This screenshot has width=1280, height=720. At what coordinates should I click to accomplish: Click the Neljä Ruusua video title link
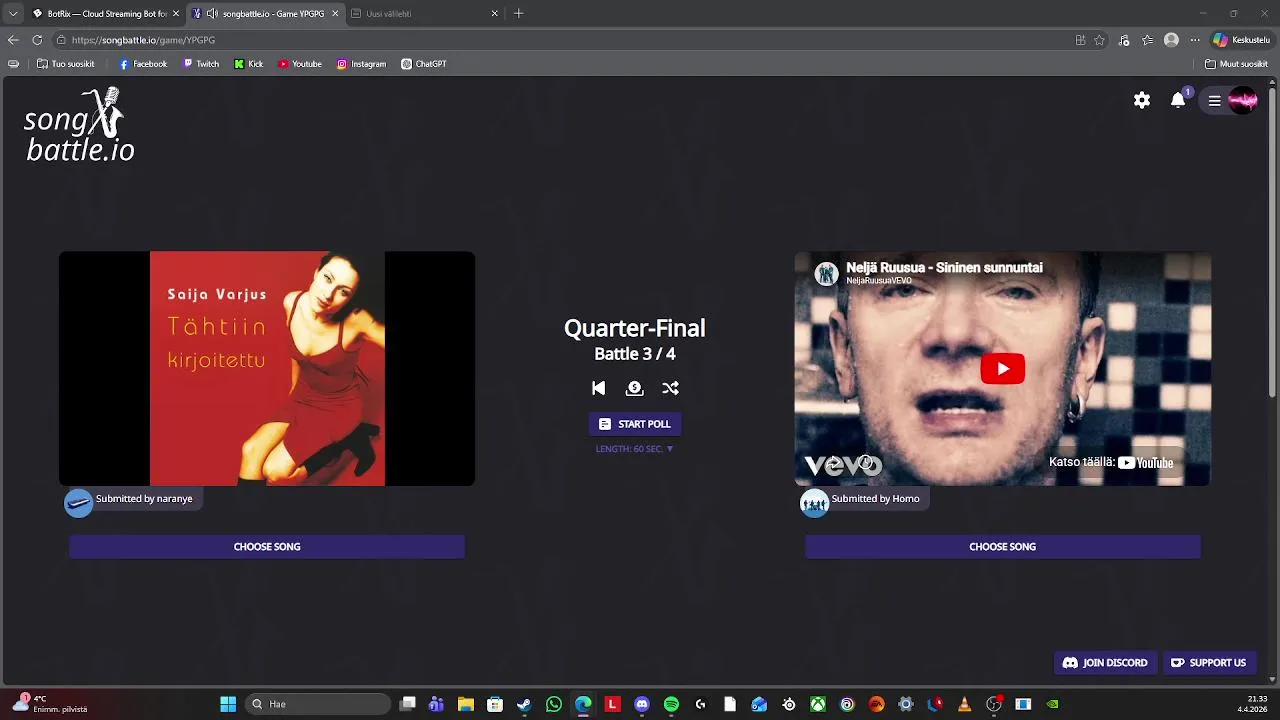click(x=944, y=267)
